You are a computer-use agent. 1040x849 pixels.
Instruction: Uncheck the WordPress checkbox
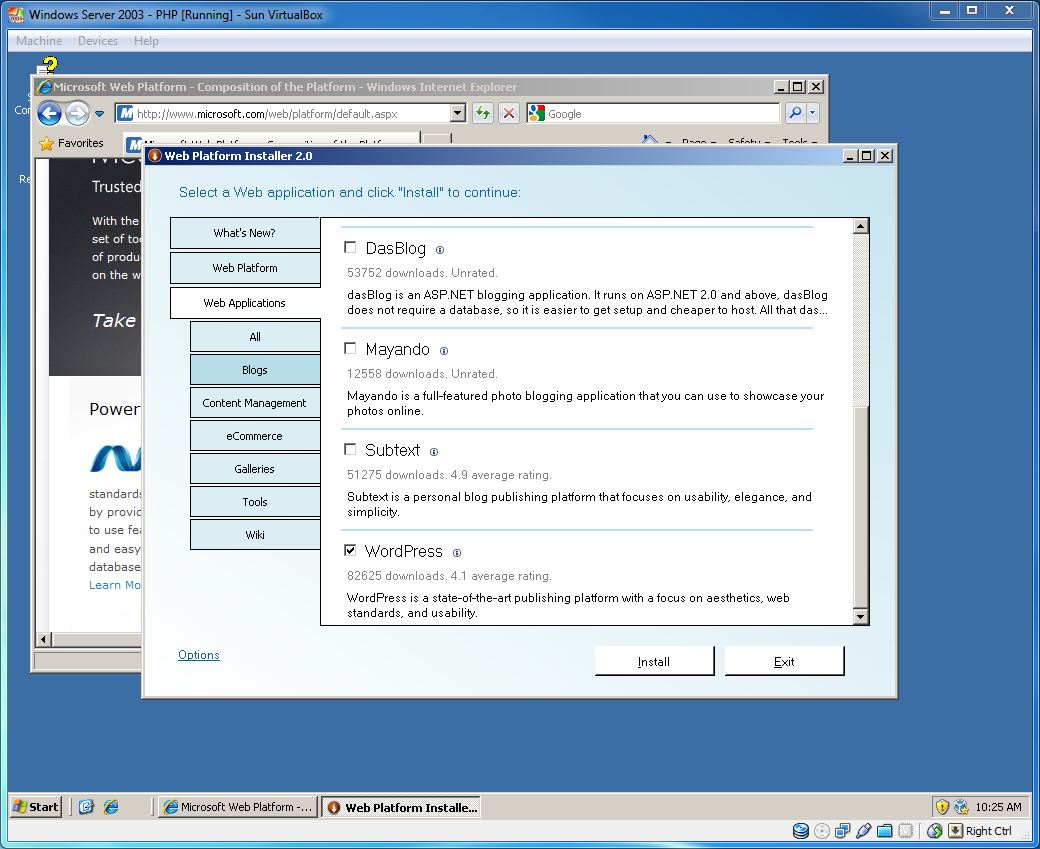pos(350,550)
